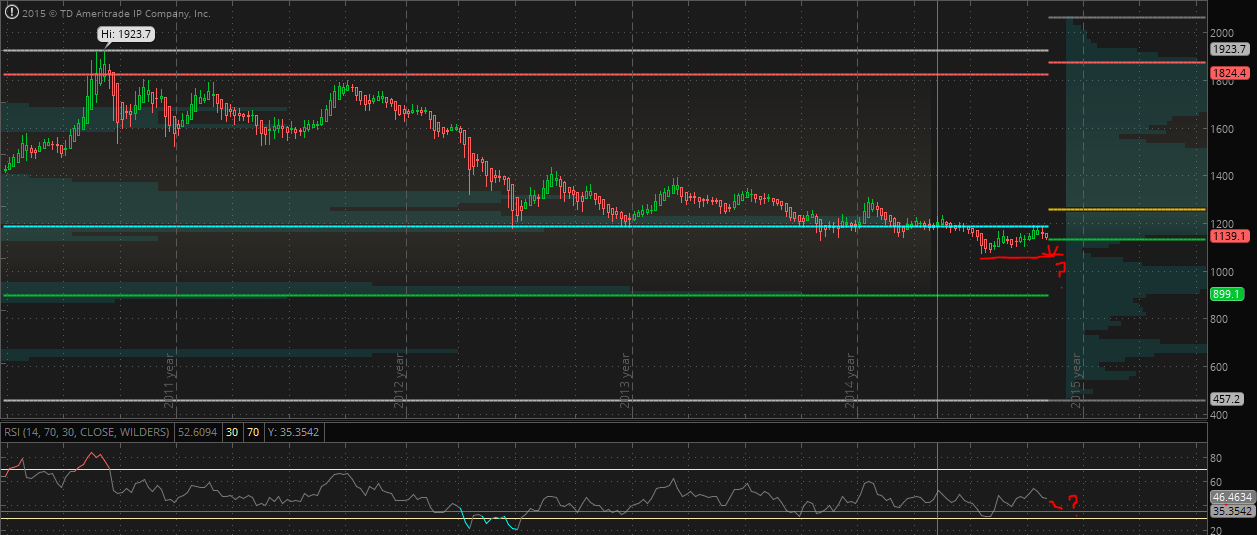Select the 2013 year time marker
This screenshot has width=1257, height=535.
click(625, 380)
